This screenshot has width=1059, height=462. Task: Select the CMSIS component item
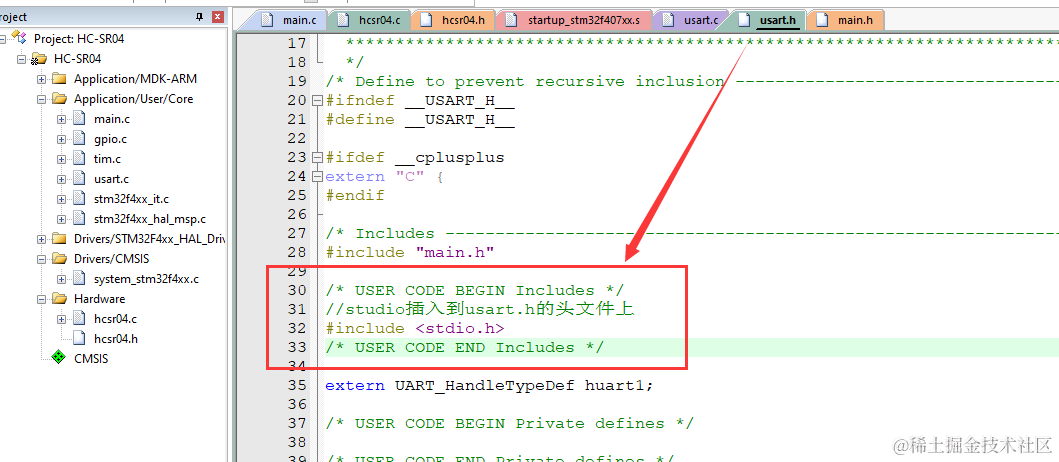click(91, 359)
